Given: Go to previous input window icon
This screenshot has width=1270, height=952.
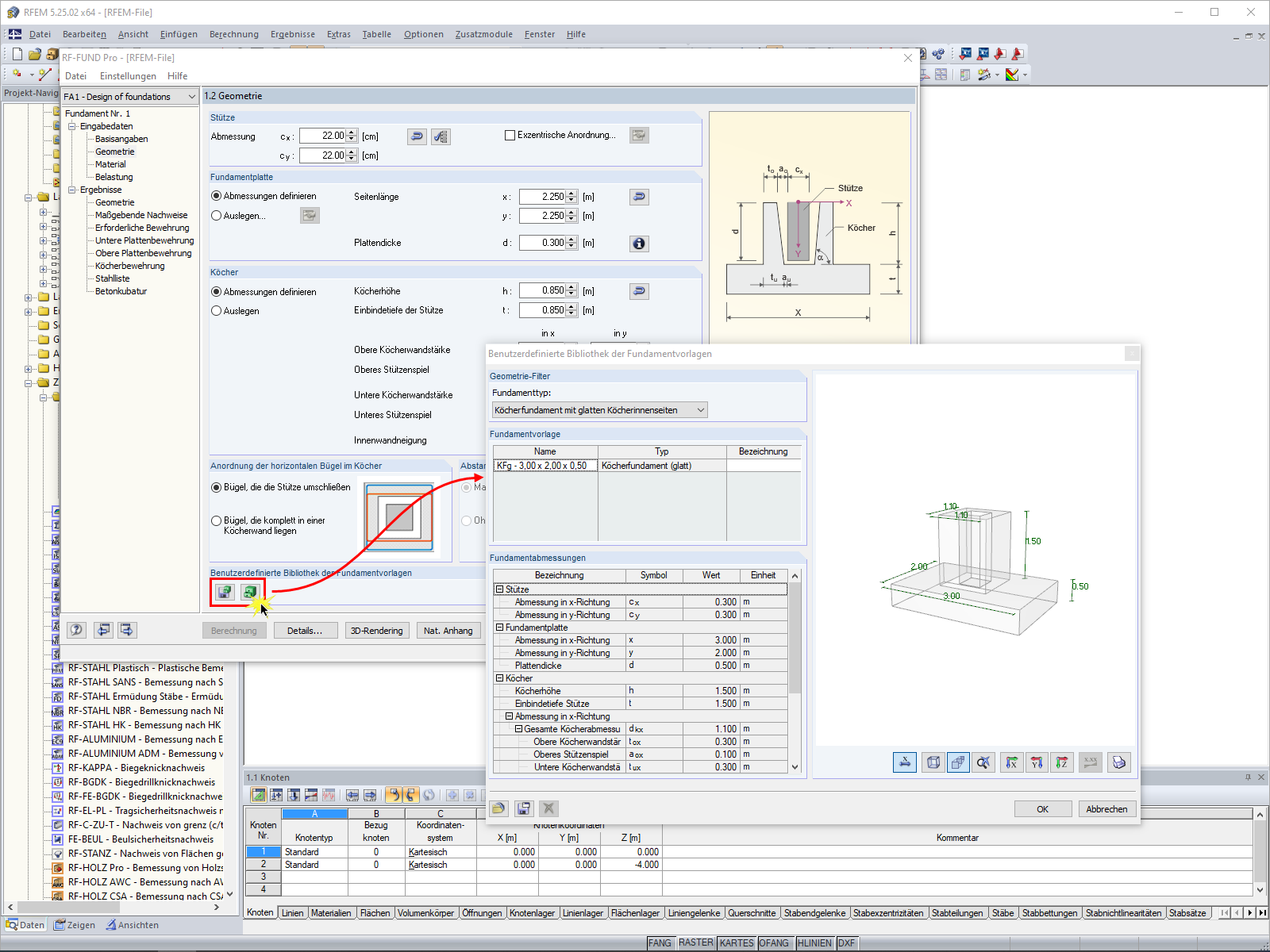Looking at the screenshot, I should coord(103,630).
